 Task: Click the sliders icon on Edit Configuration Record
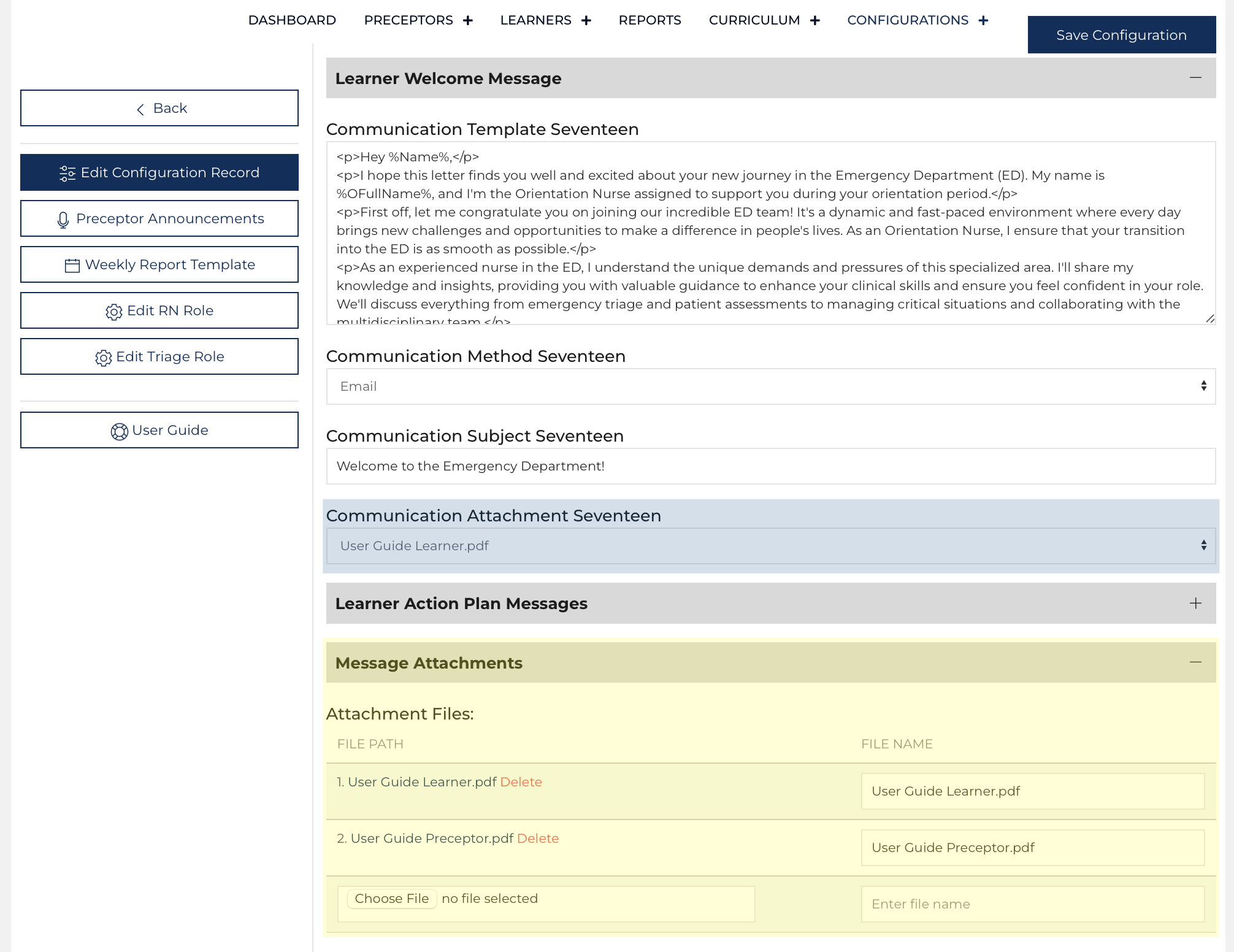(x=67, y=174)
